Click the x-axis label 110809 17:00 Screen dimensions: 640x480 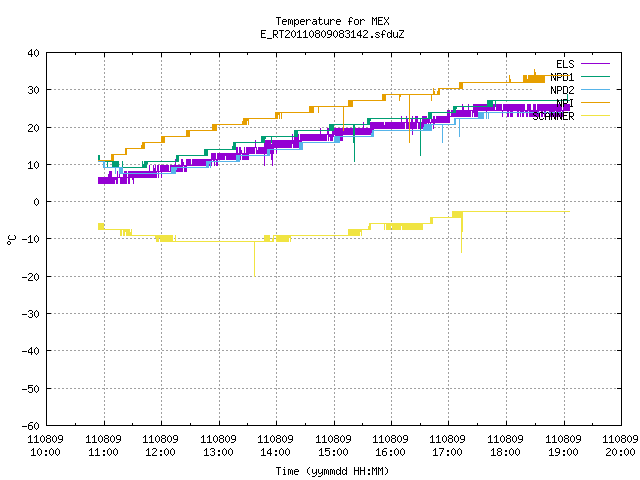click(x=448, y=446)
